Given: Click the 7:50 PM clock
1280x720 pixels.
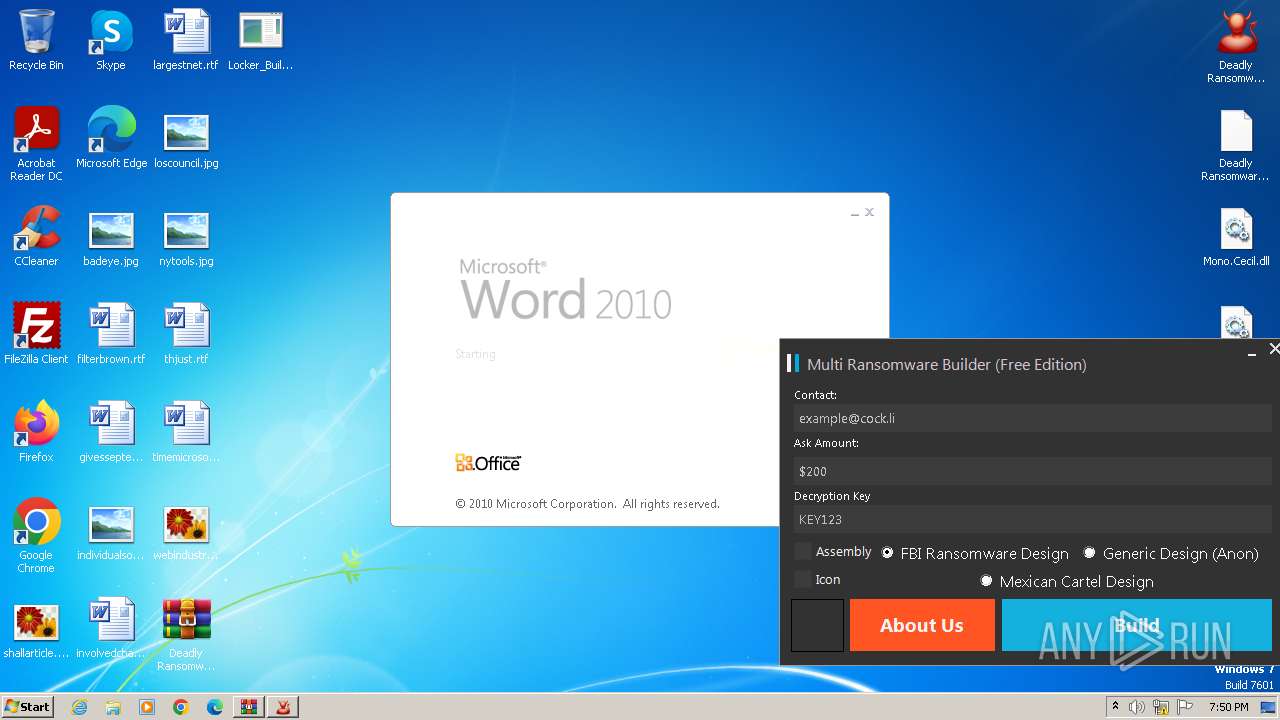Looking at the screenshot, I should [1228, 707].
